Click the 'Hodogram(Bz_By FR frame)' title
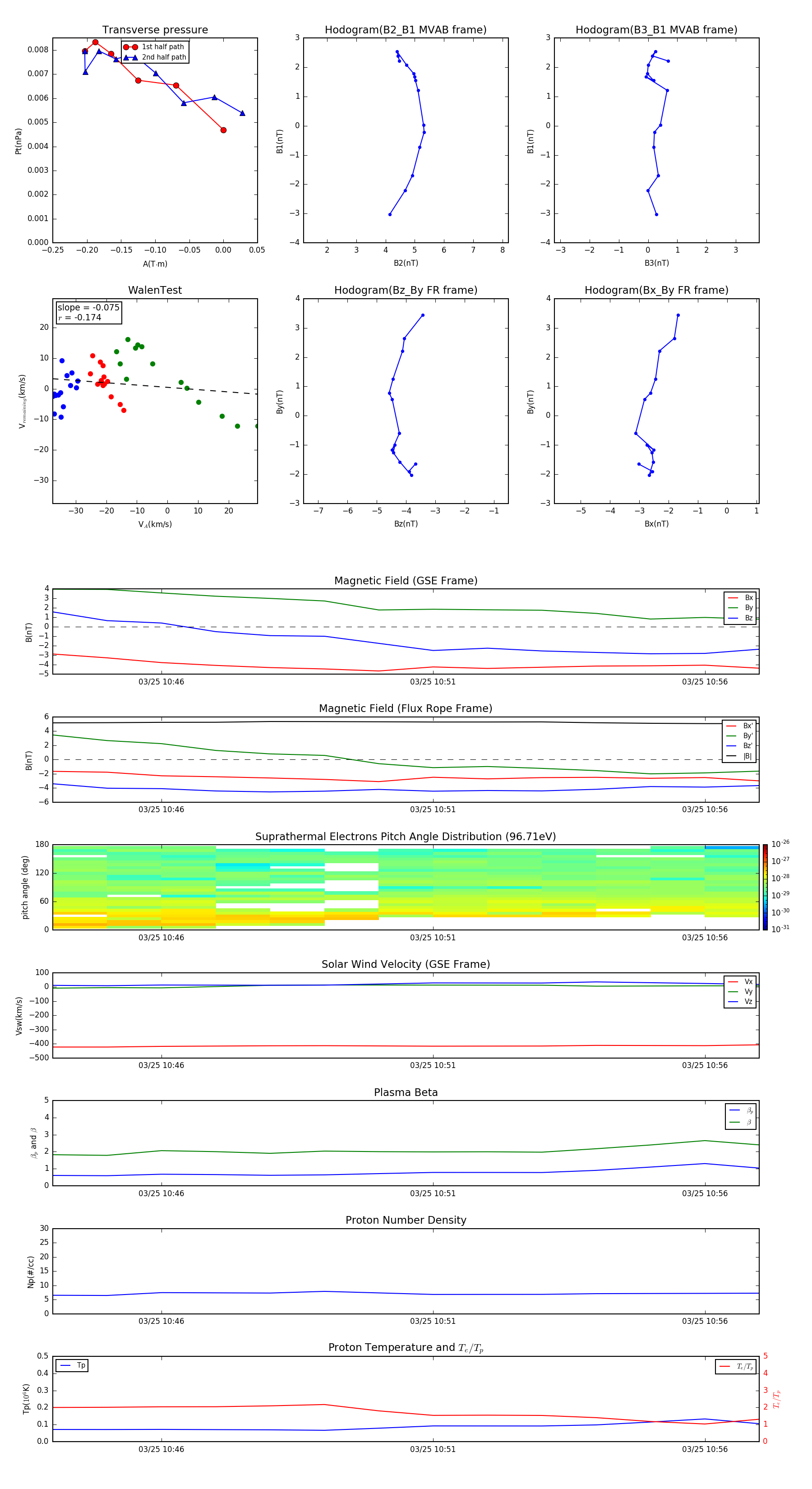This screenshot has height=1489, width=812. (x=406, y=290)
